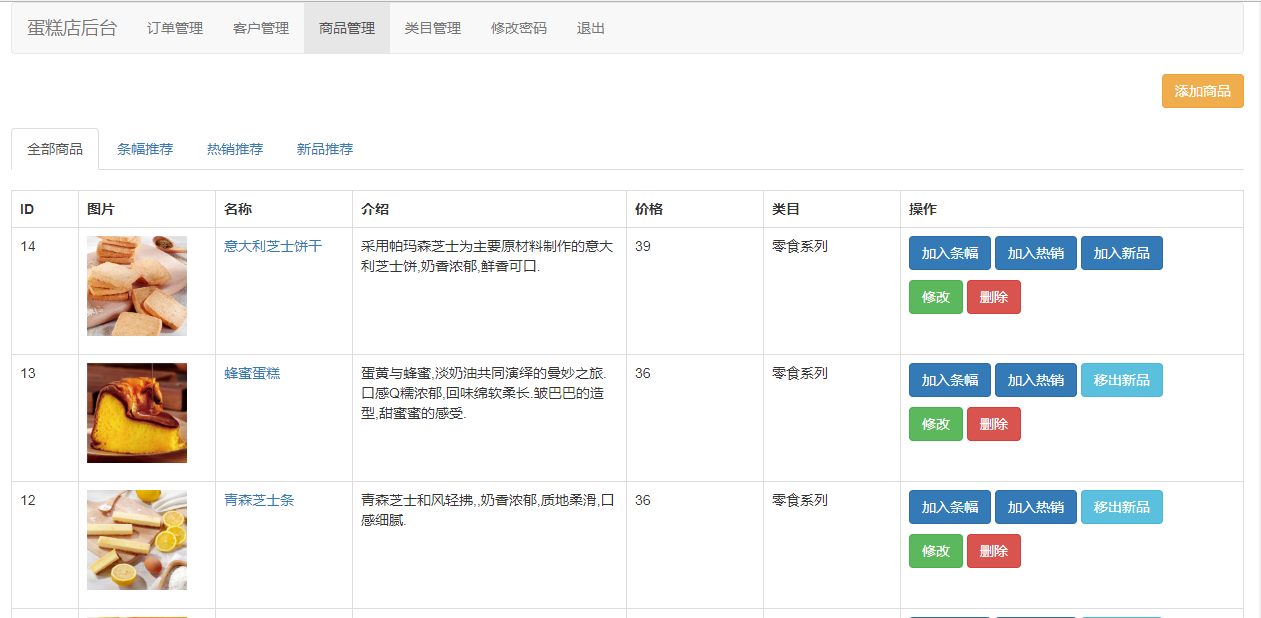Click 加入新品 for product ID 14
The height and width of the screenshot is (618, 1261).
1122,253
